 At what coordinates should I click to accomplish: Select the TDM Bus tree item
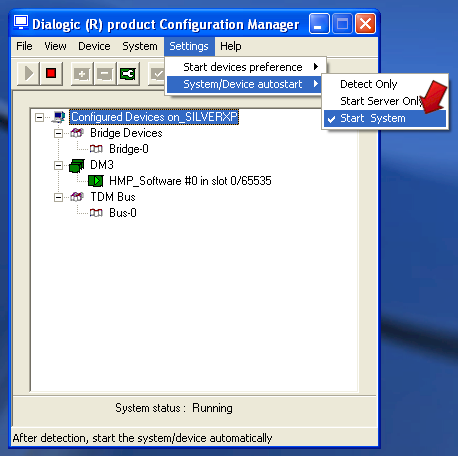click(x=113, y=197)
